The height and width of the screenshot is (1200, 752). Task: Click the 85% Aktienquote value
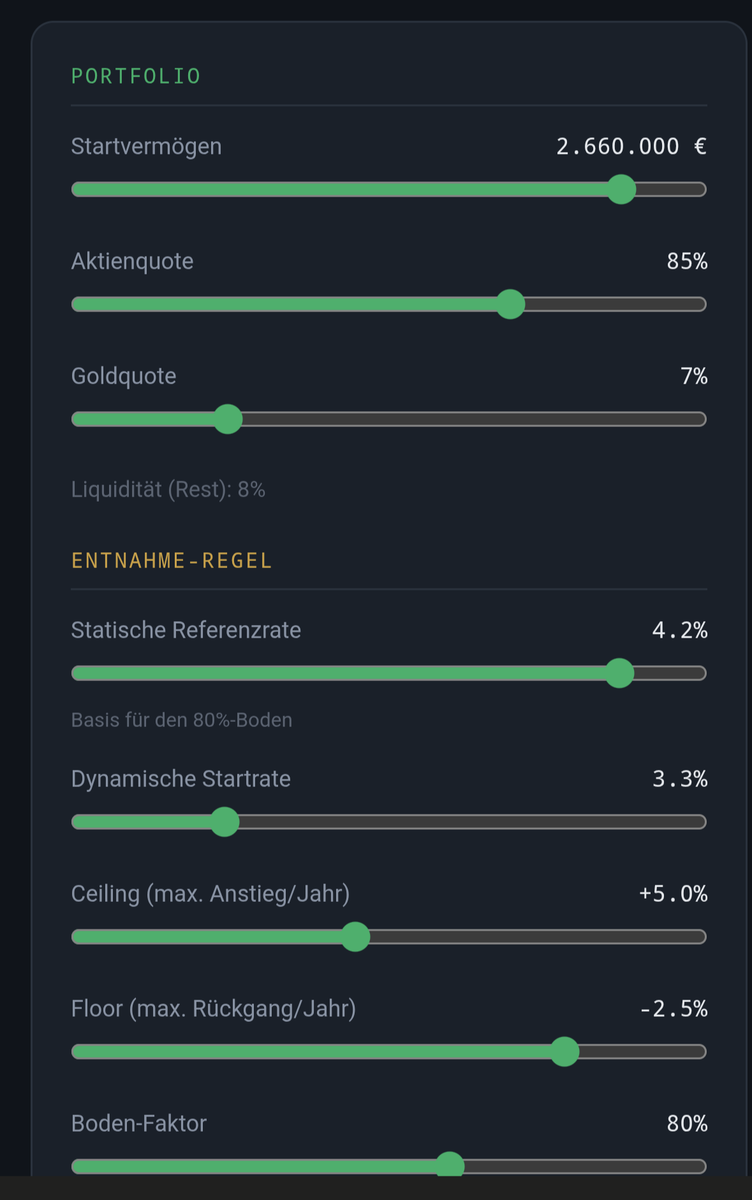[688, 262]
